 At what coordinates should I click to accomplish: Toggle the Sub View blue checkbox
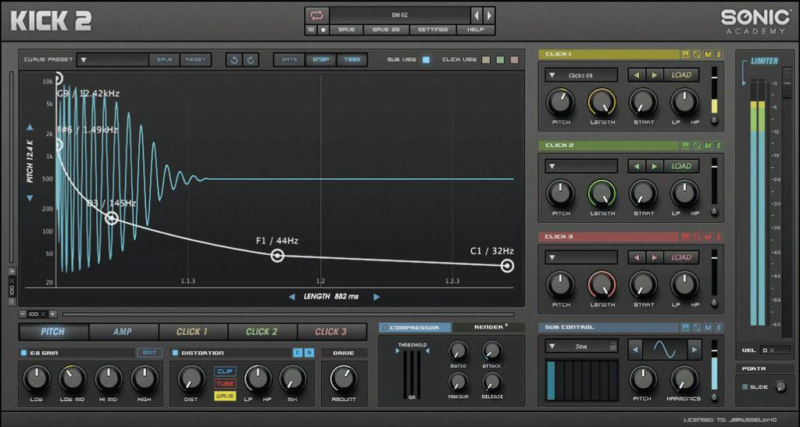(x=426, y=60)
